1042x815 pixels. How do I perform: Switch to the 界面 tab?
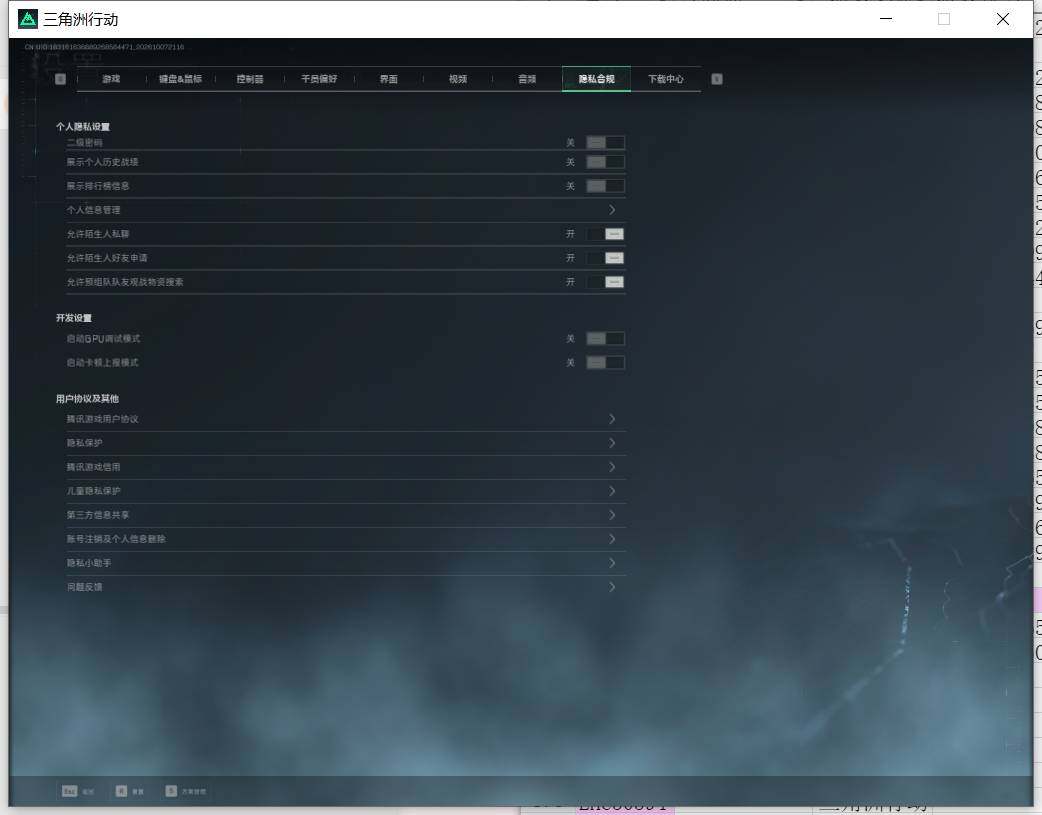pos(389,79)
